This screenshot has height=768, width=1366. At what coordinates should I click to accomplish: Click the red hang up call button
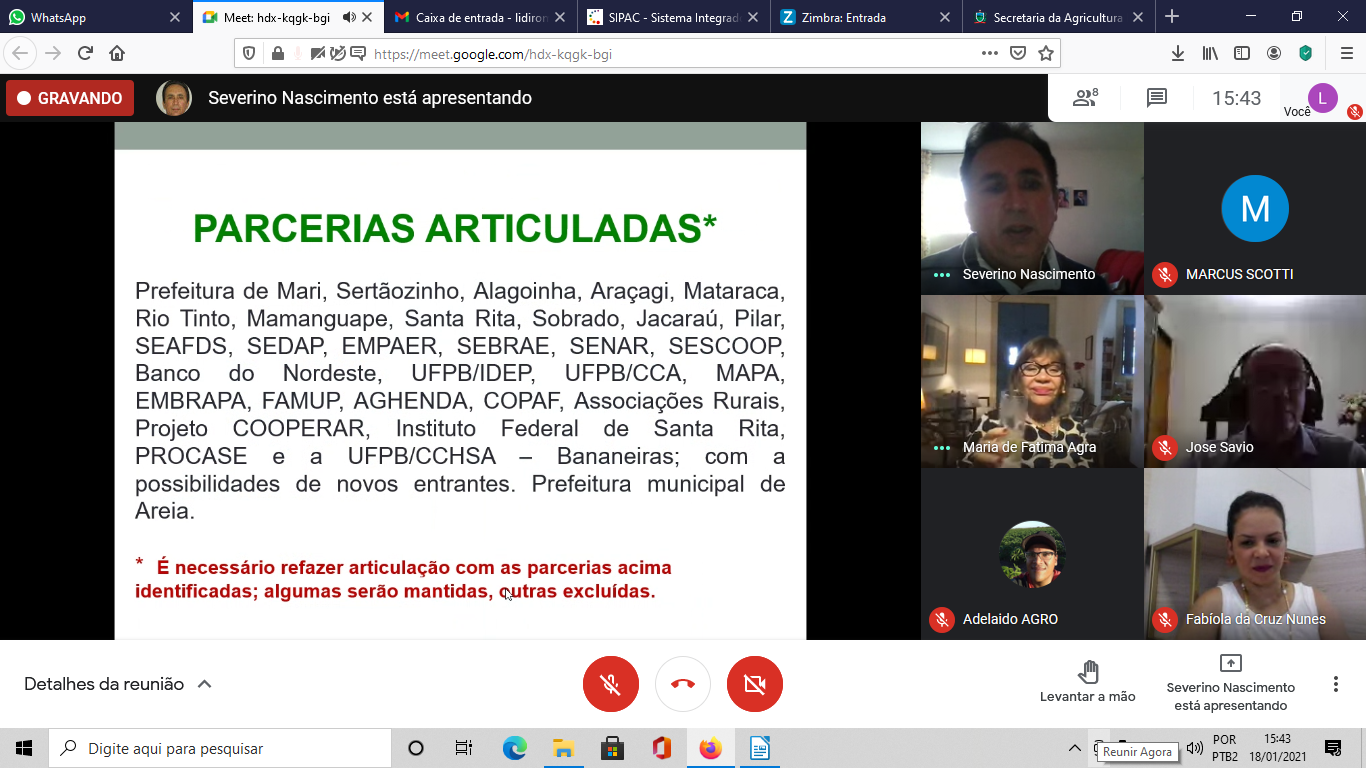(683, 684)
